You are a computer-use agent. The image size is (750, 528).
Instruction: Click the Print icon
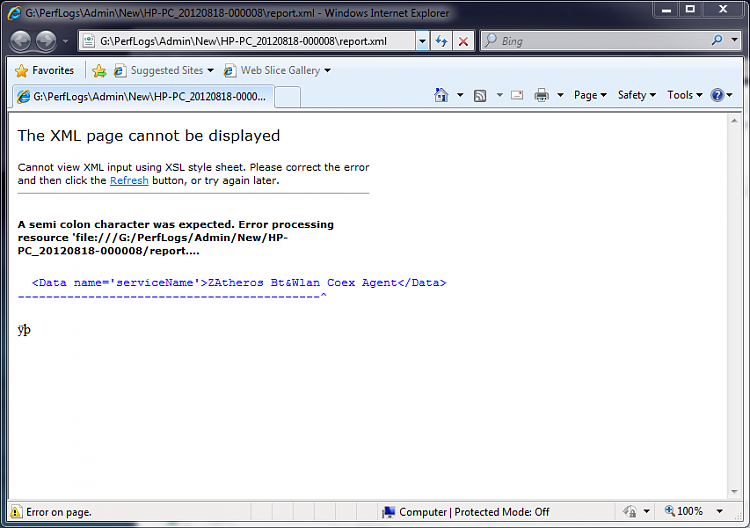click(x=541, y=95)
